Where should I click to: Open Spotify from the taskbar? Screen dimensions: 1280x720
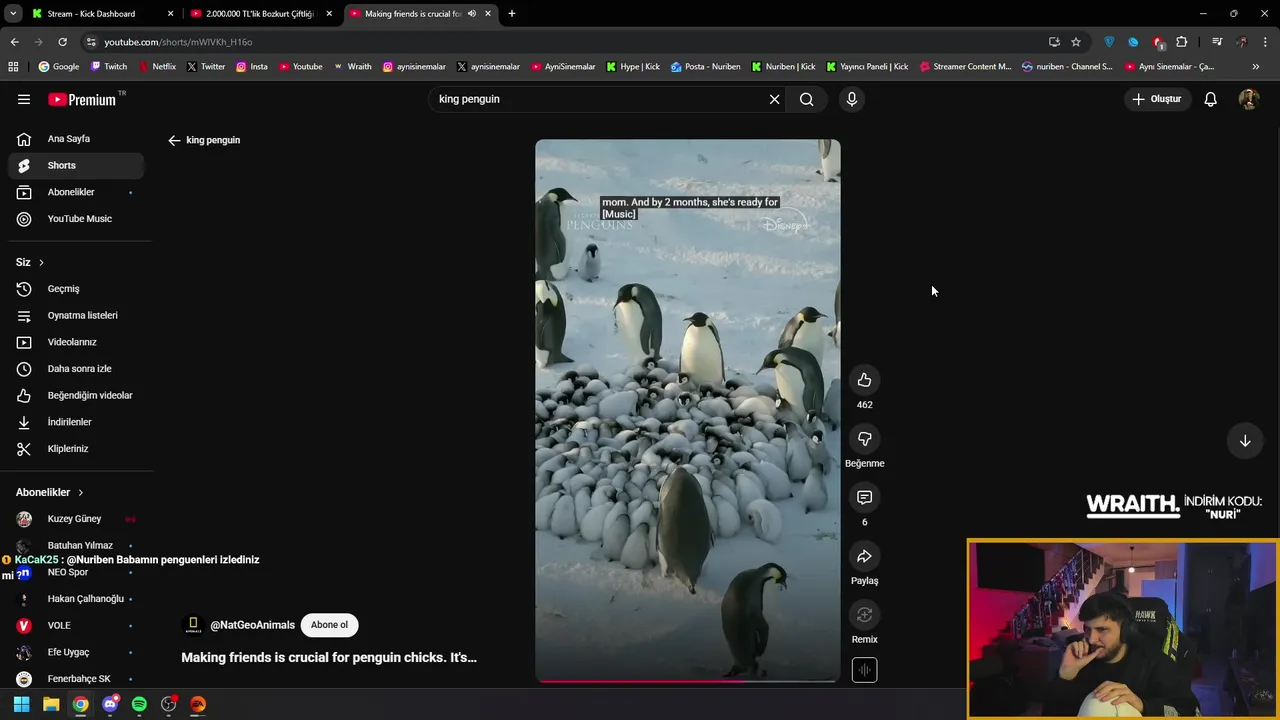139,704
